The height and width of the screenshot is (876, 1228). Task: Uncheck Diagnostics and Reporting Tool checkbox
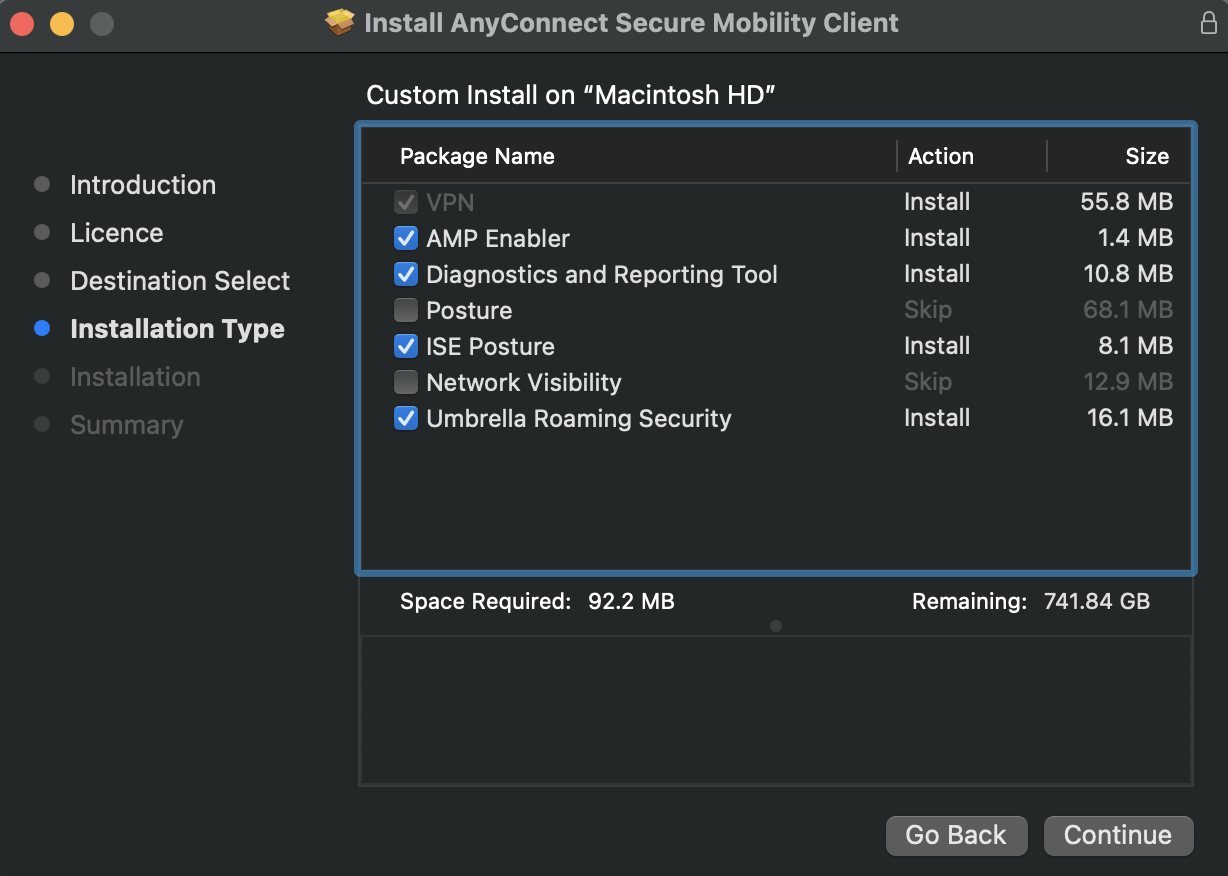click(x=406, y=275)
